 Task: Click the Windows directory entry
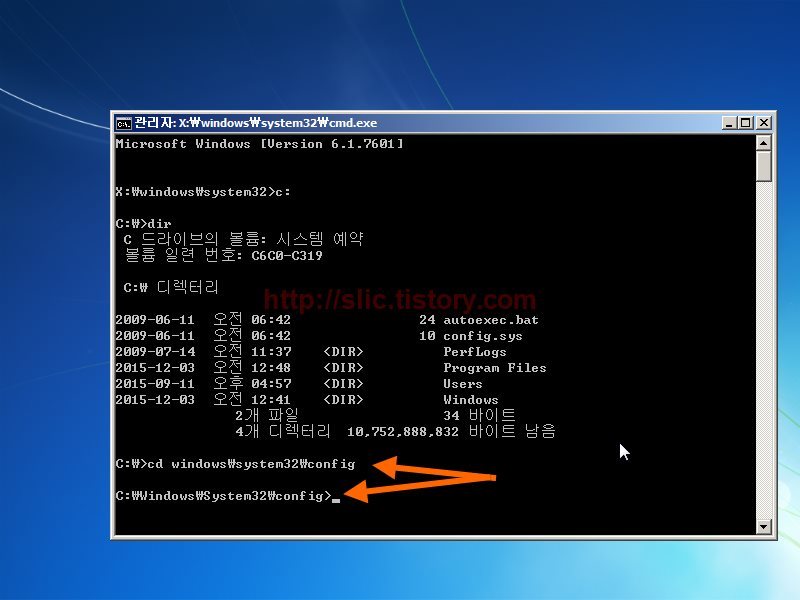tap(470, 399)
